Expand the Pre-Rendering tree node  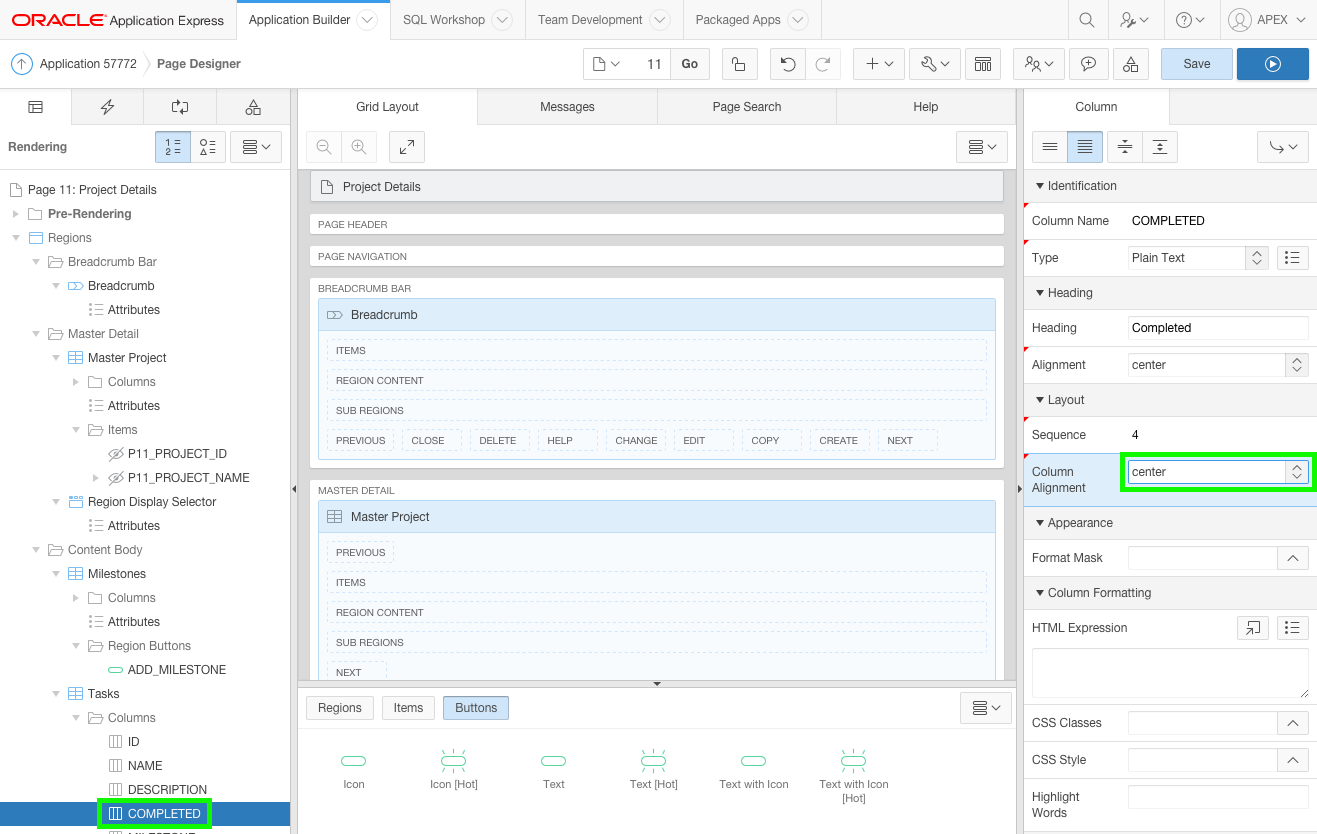(15, 214)
